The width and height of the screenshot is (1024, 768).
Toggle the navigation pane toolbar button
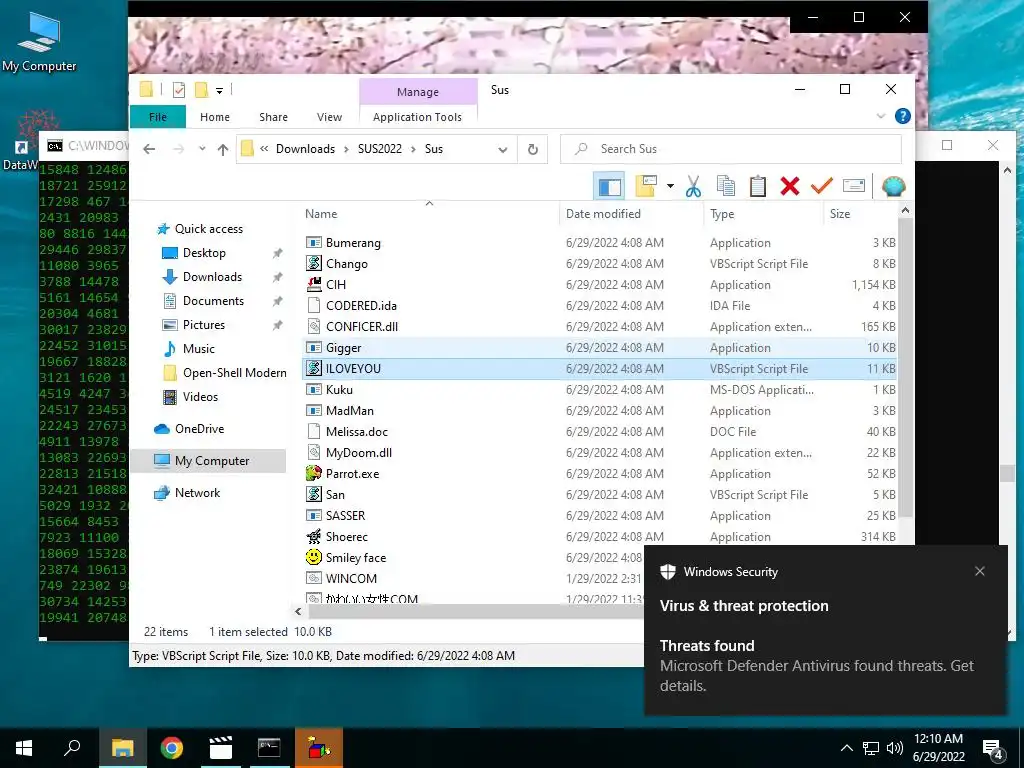click(609, 187)
